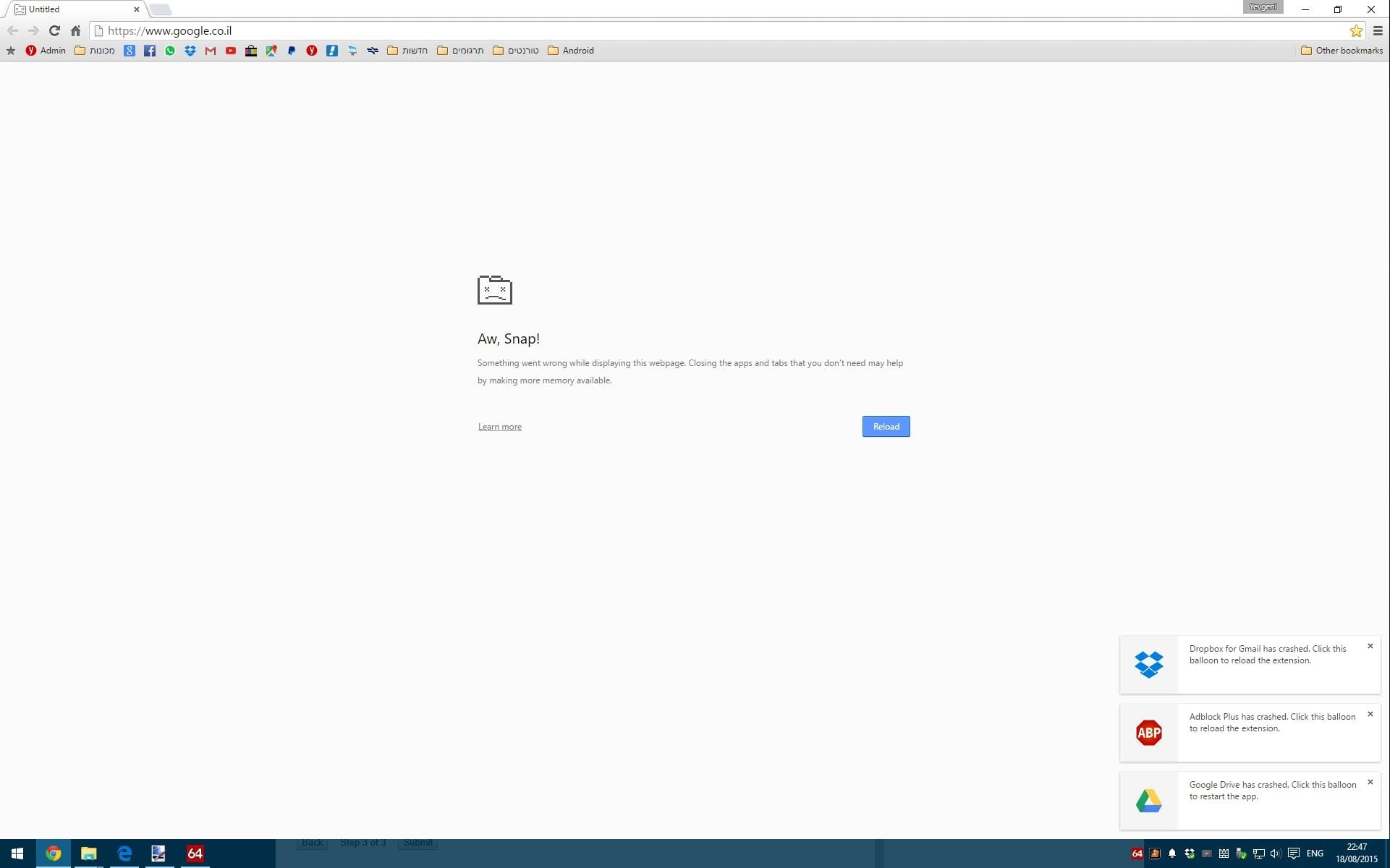The height and width of the screenshot is (868, 1390).
Task: Click the Reload button on error page
Action: (886, 427)
